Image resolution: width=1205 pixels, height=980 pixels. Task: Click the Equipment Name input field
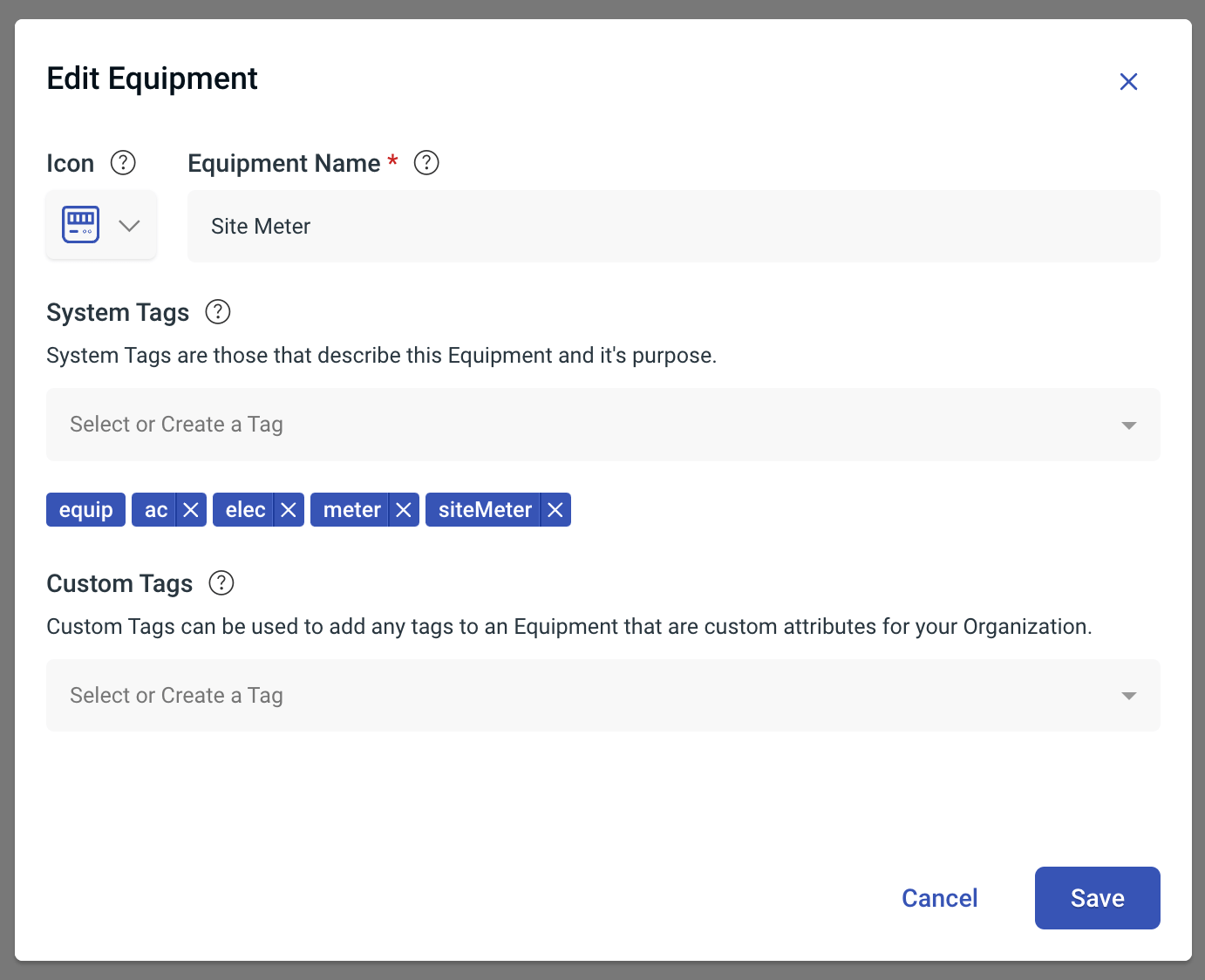[x=673, y=226]
